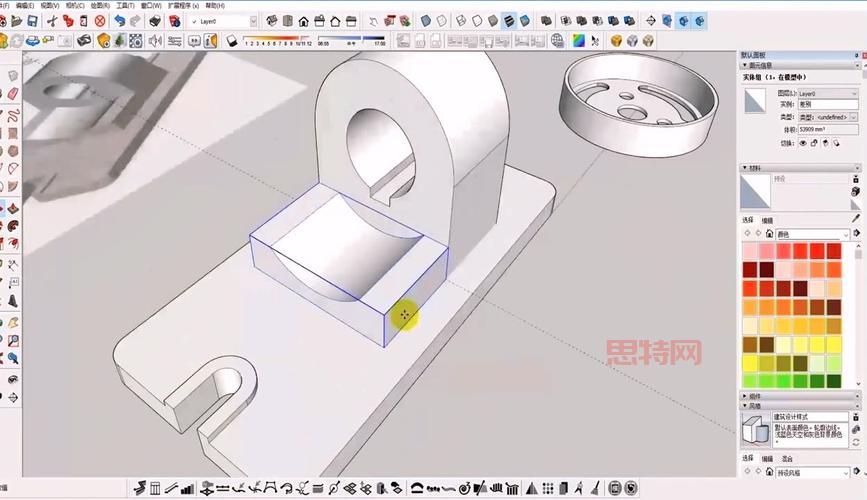Click the Redo arrow in the toolbar

[135, 21]
